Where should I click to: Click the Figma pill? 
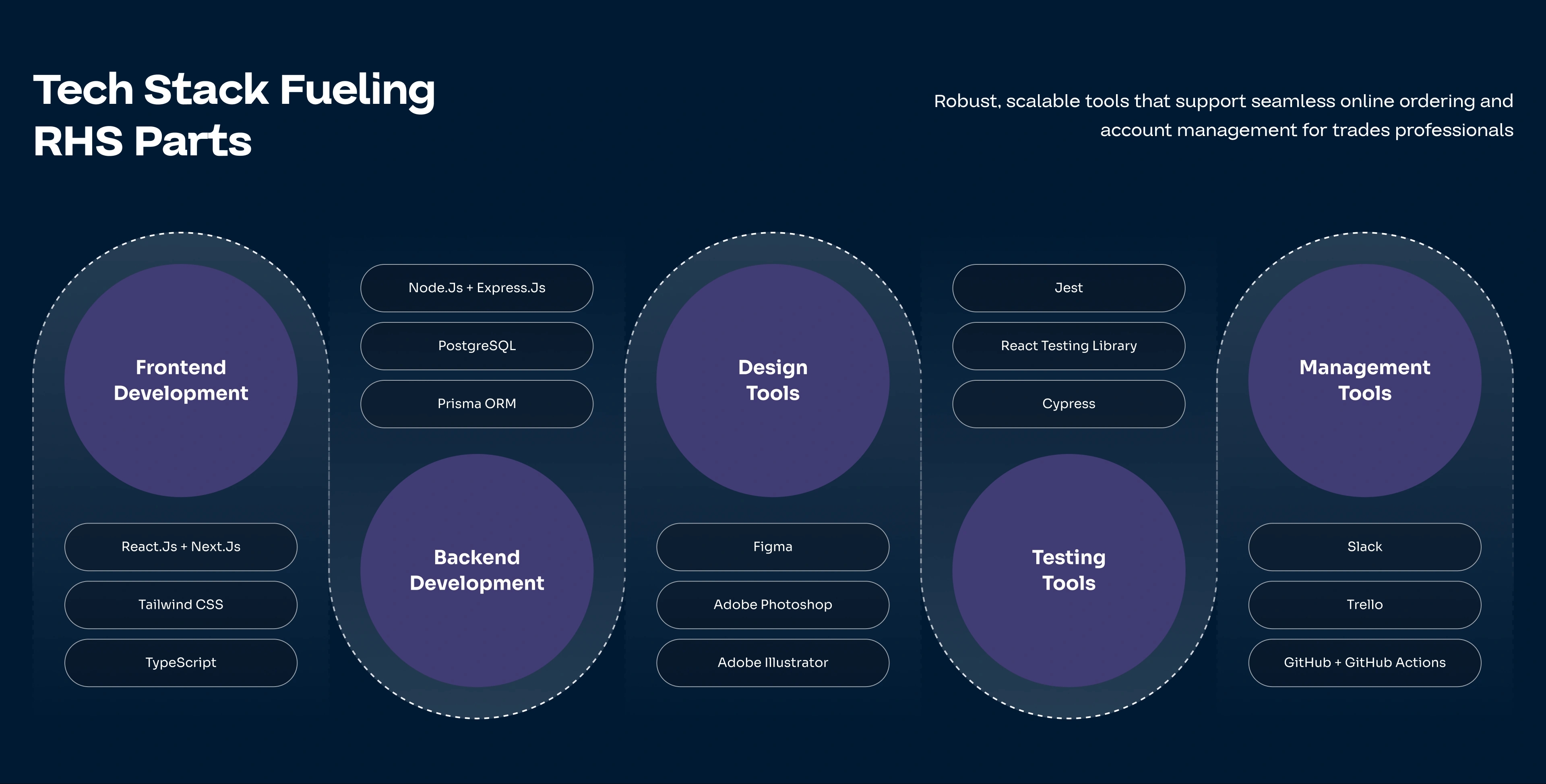point(773,547)
